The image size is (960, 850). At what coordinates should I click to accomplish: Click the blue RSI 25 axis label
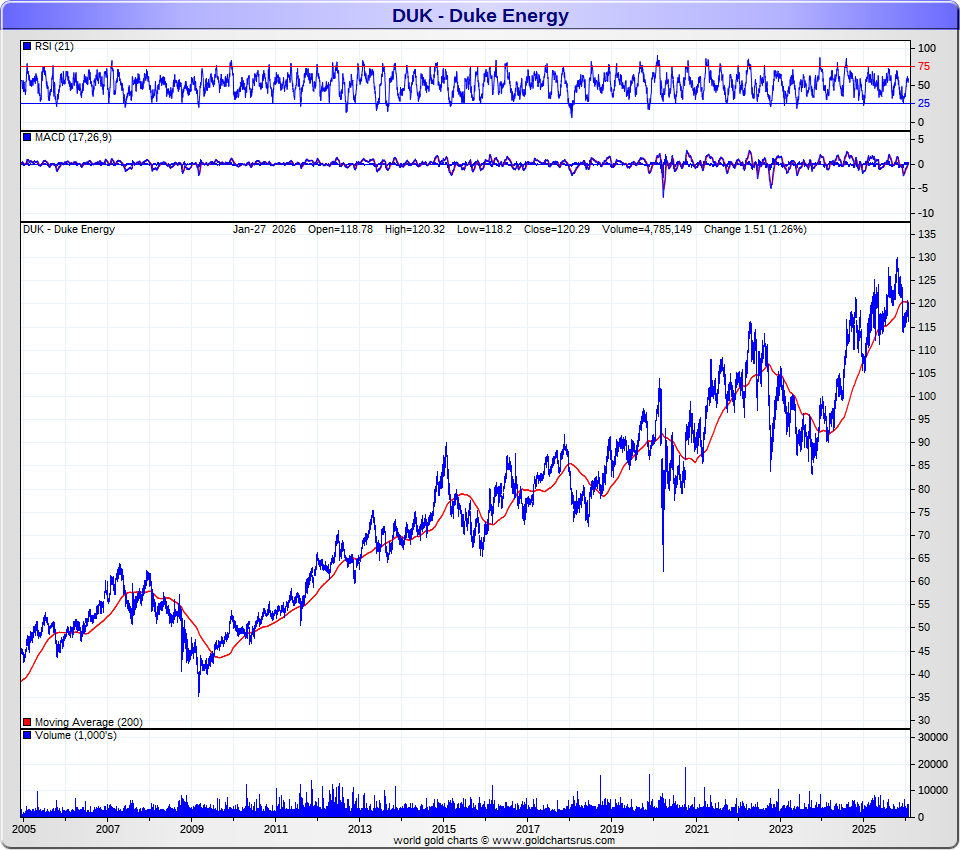point(924,103)
